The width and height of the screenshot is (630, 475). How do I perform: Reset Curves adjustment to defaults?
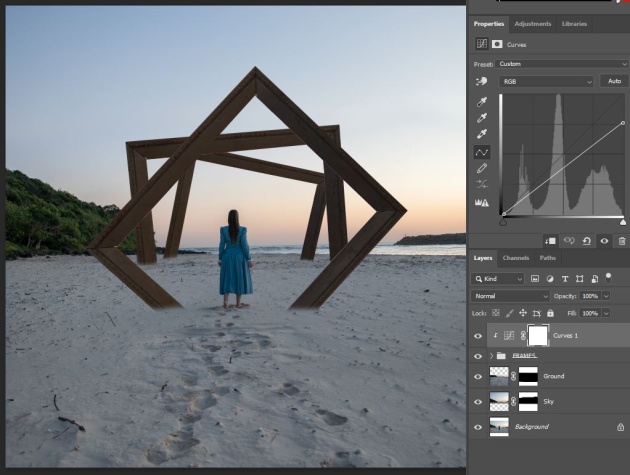(586, 240)
